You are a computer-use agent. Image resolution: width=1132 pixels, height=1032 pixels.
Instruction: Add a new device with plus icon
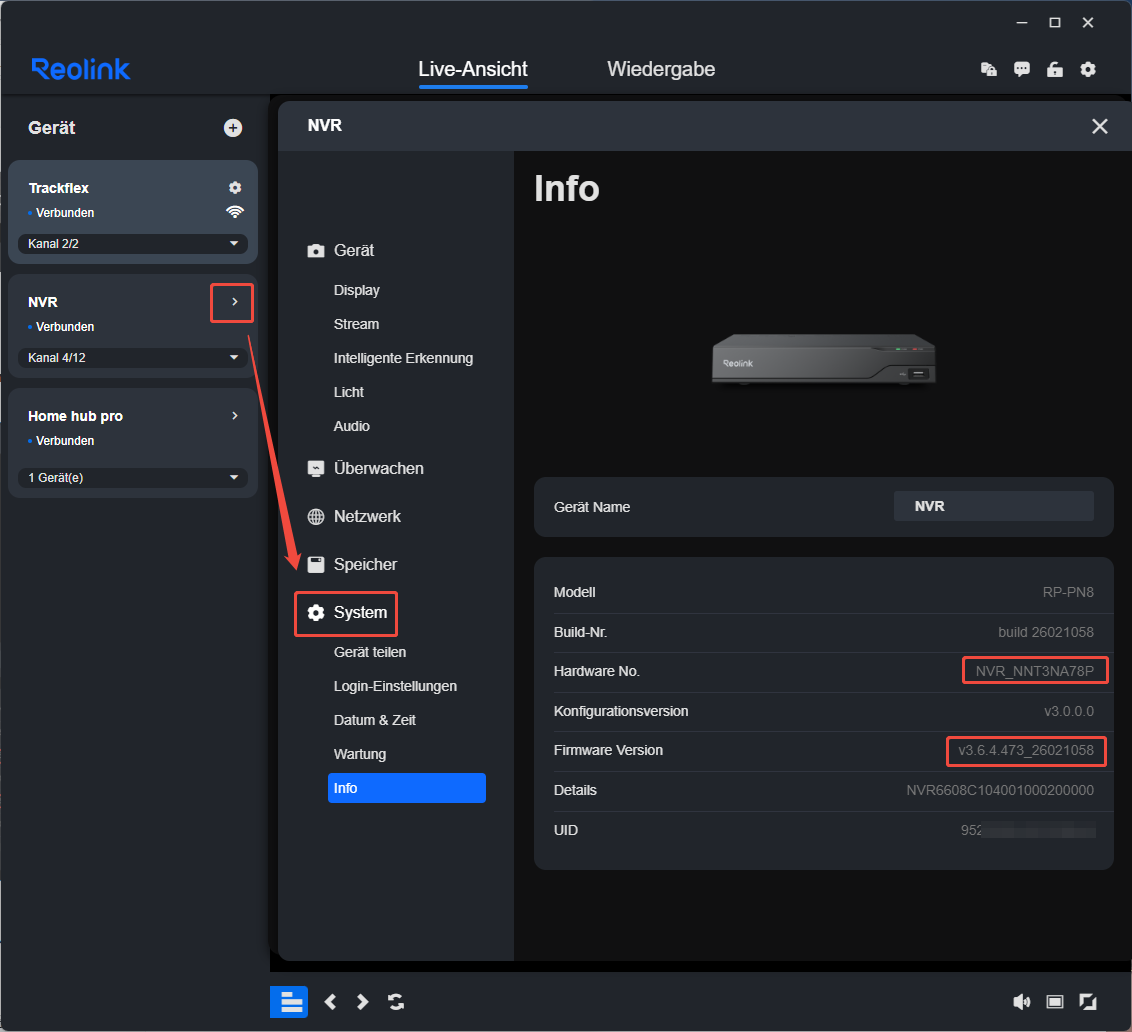[x=232, y=128]
